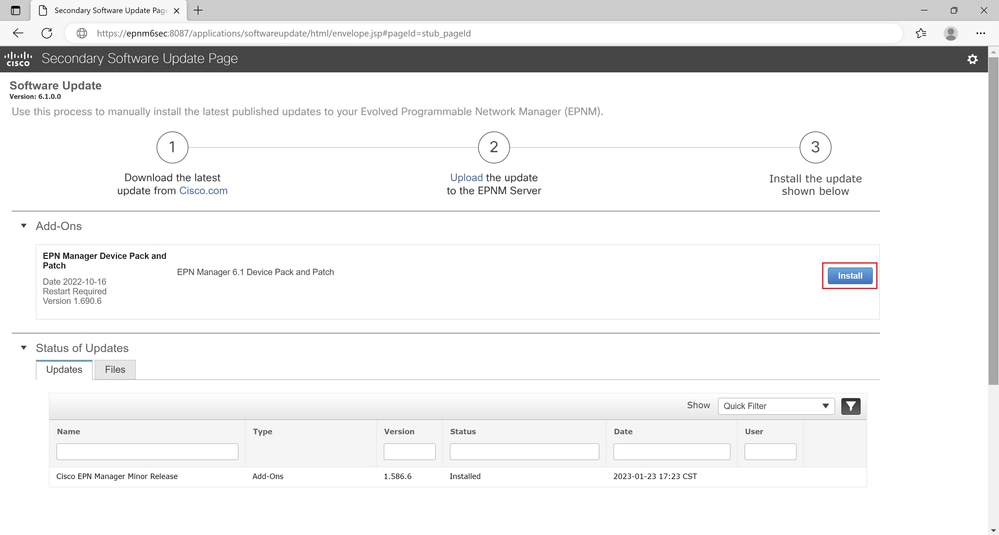
Task: Sort by the Name column header
Action: tap(68, 431)
